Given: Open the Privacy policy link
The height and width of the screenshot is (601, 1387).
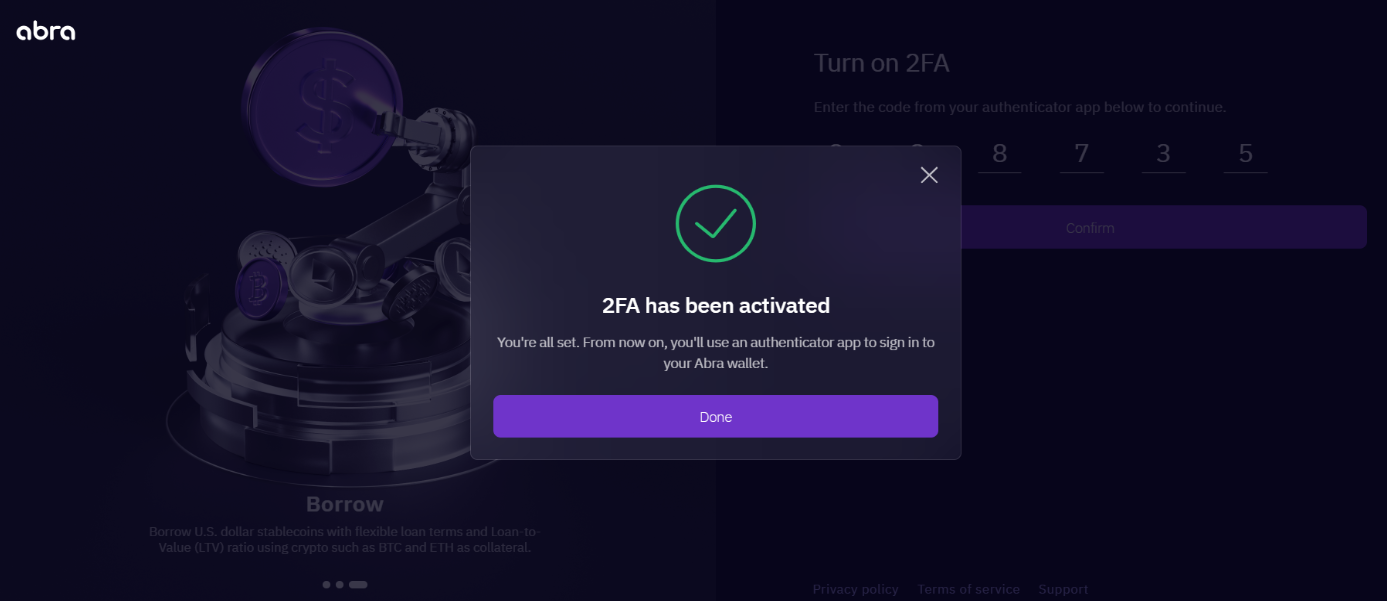Looking at the screenshot, I should coord(855,589).
